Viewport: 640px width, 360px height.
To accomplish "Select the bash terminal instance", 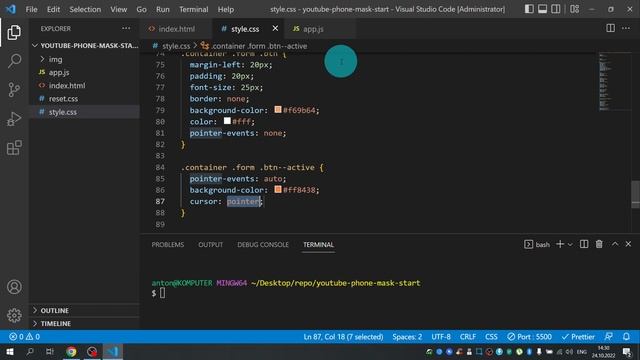I will click(x=537, y=244).
